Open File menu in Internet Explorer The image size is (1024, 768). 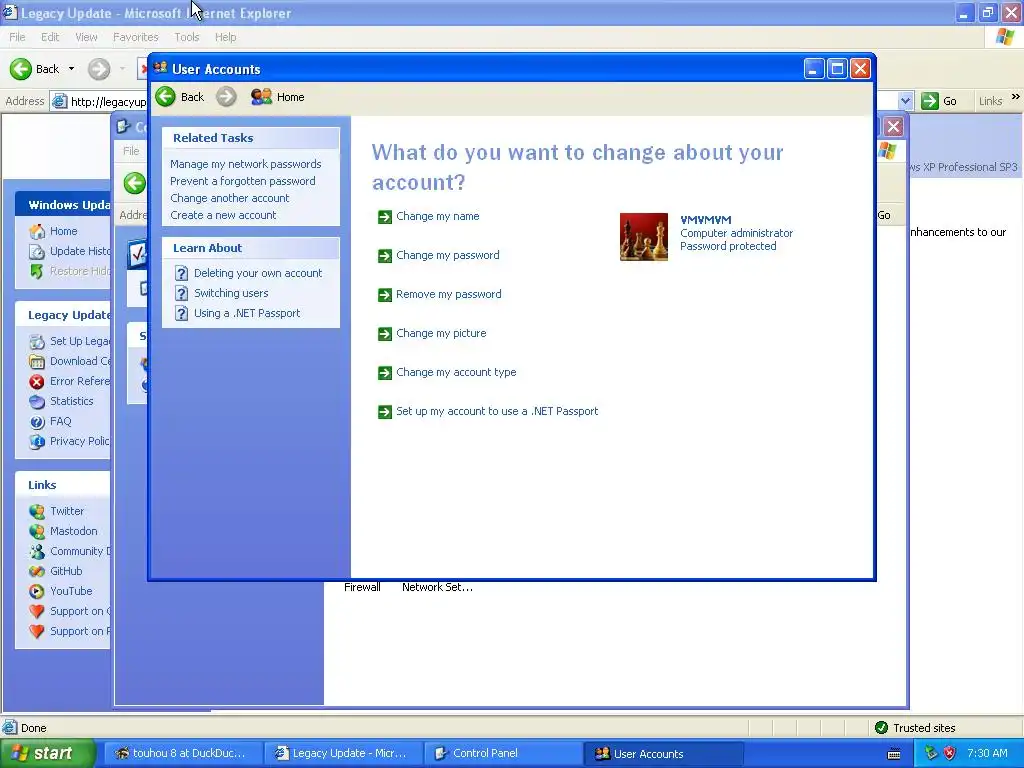(17, 37)
